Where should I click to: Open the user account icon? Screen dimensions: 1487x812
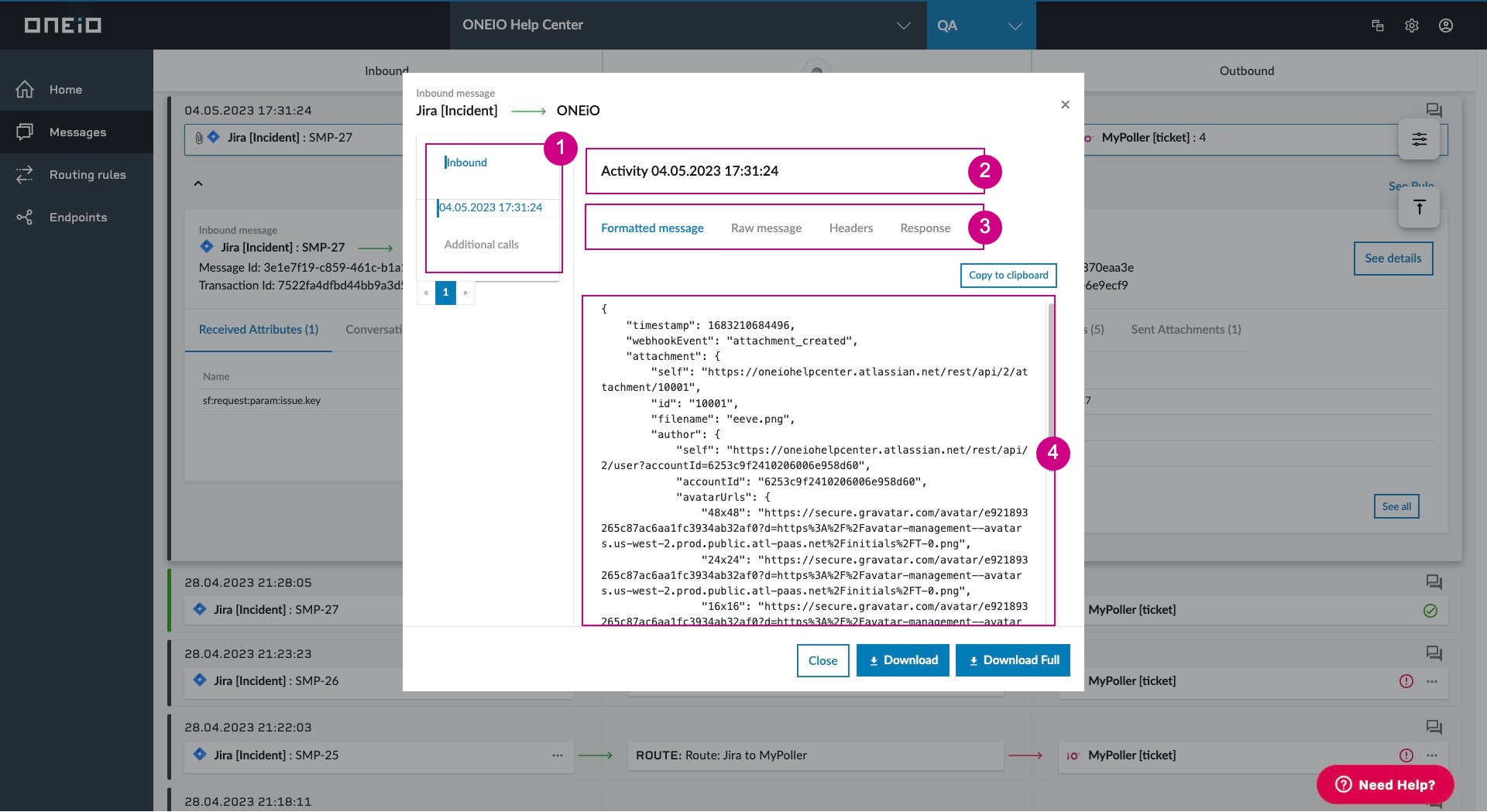[x=1445, y=26]
